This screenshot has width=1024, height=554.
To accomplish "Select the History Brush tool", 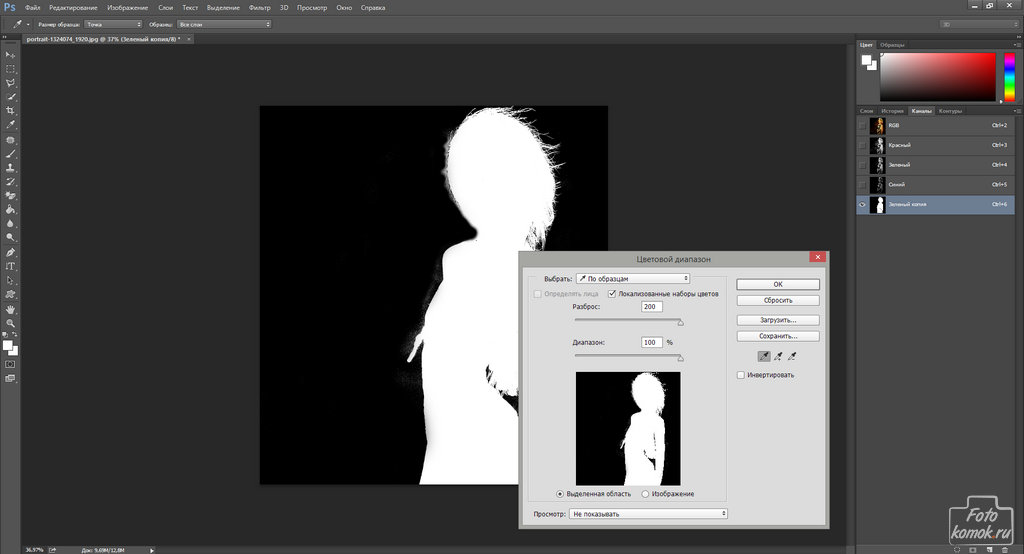I will click(10, 182).
